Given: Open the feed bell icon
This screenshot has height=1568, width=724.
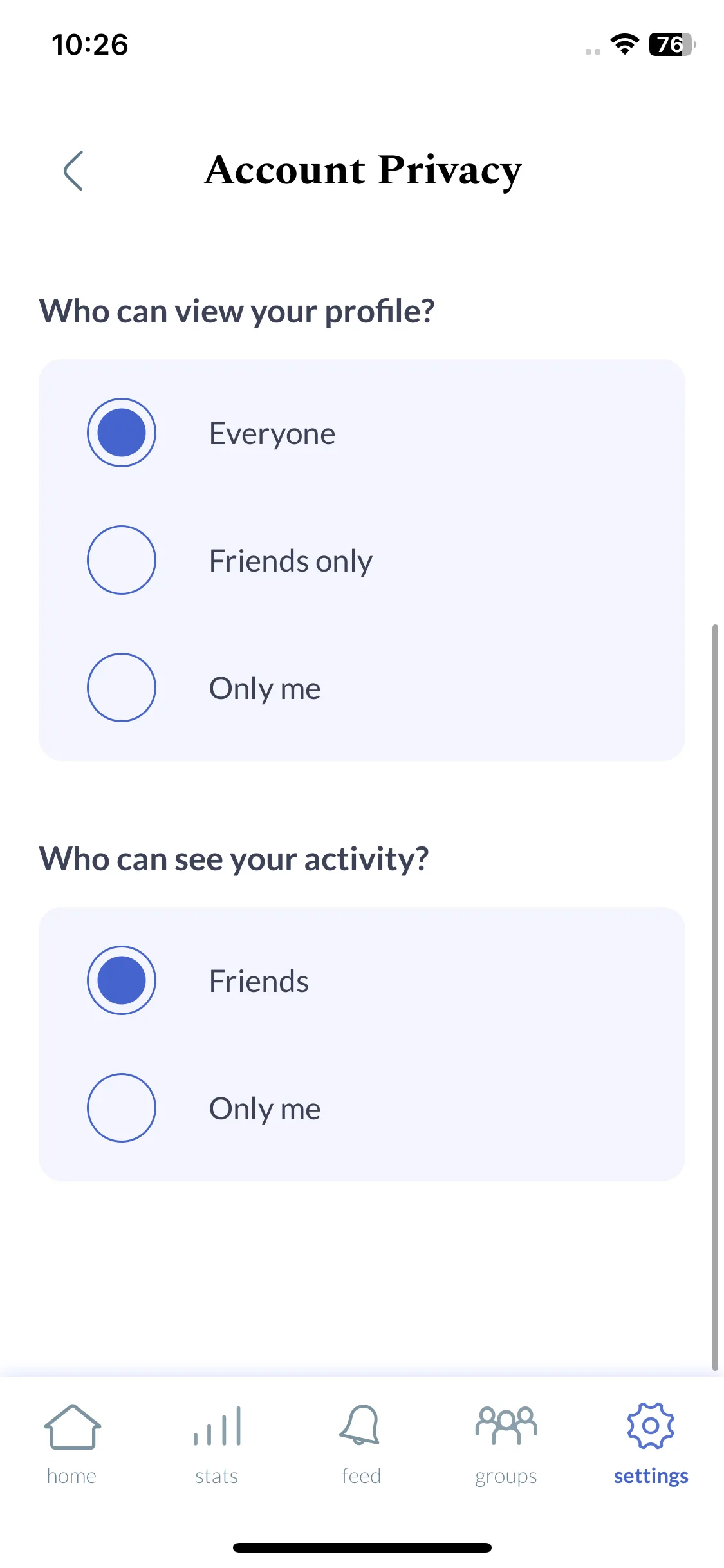Looking at the screenshot, I should 360,1425.
